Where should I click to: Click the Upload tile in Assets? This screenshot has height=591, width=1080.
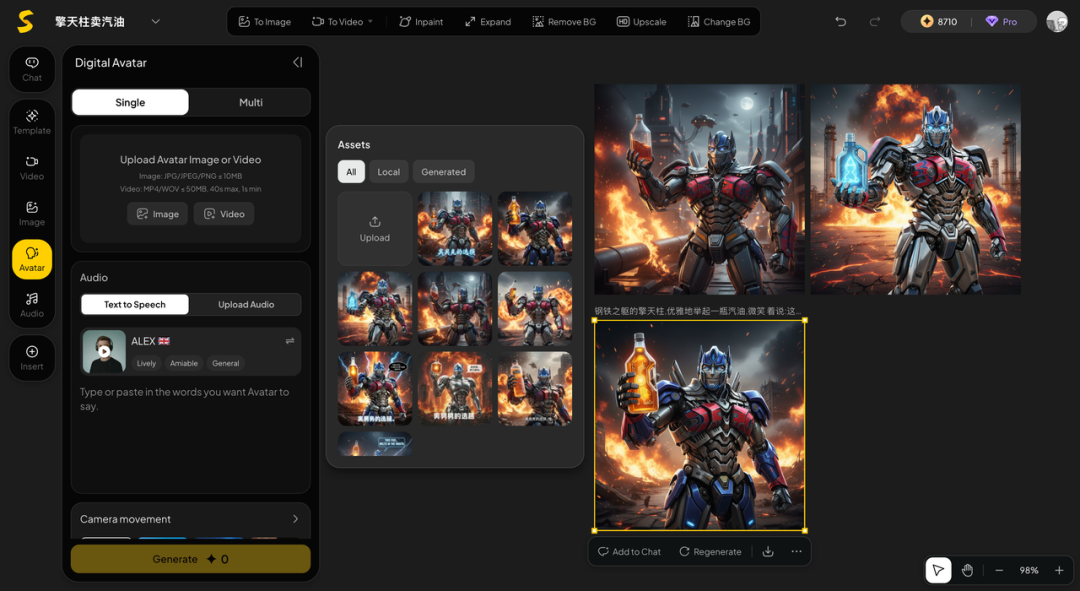(x=375, y=228)
